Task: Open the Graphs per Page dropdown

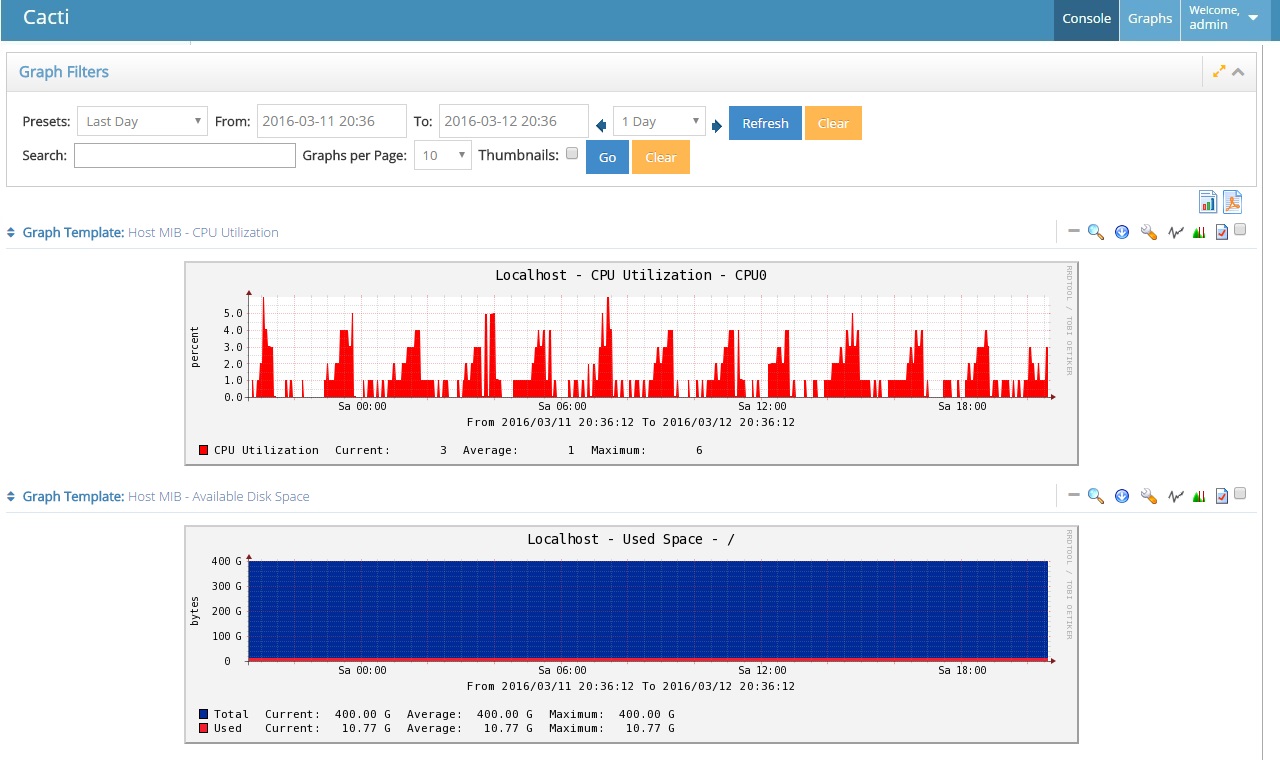Action: pos(442,155)
